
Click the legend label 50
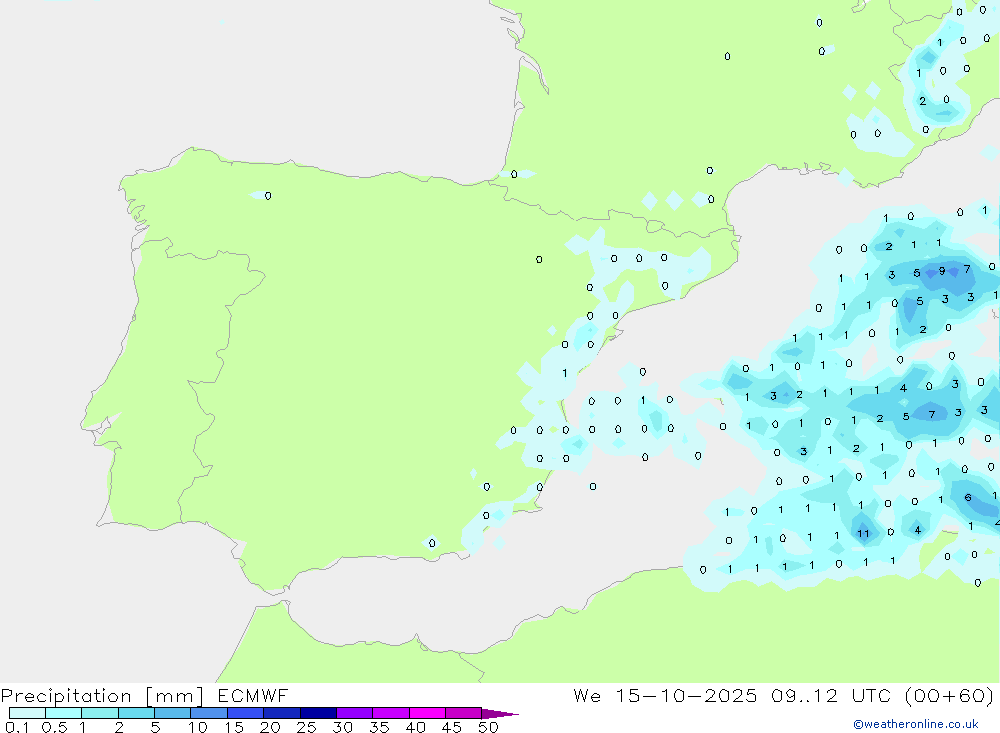[x=488, y=727]
